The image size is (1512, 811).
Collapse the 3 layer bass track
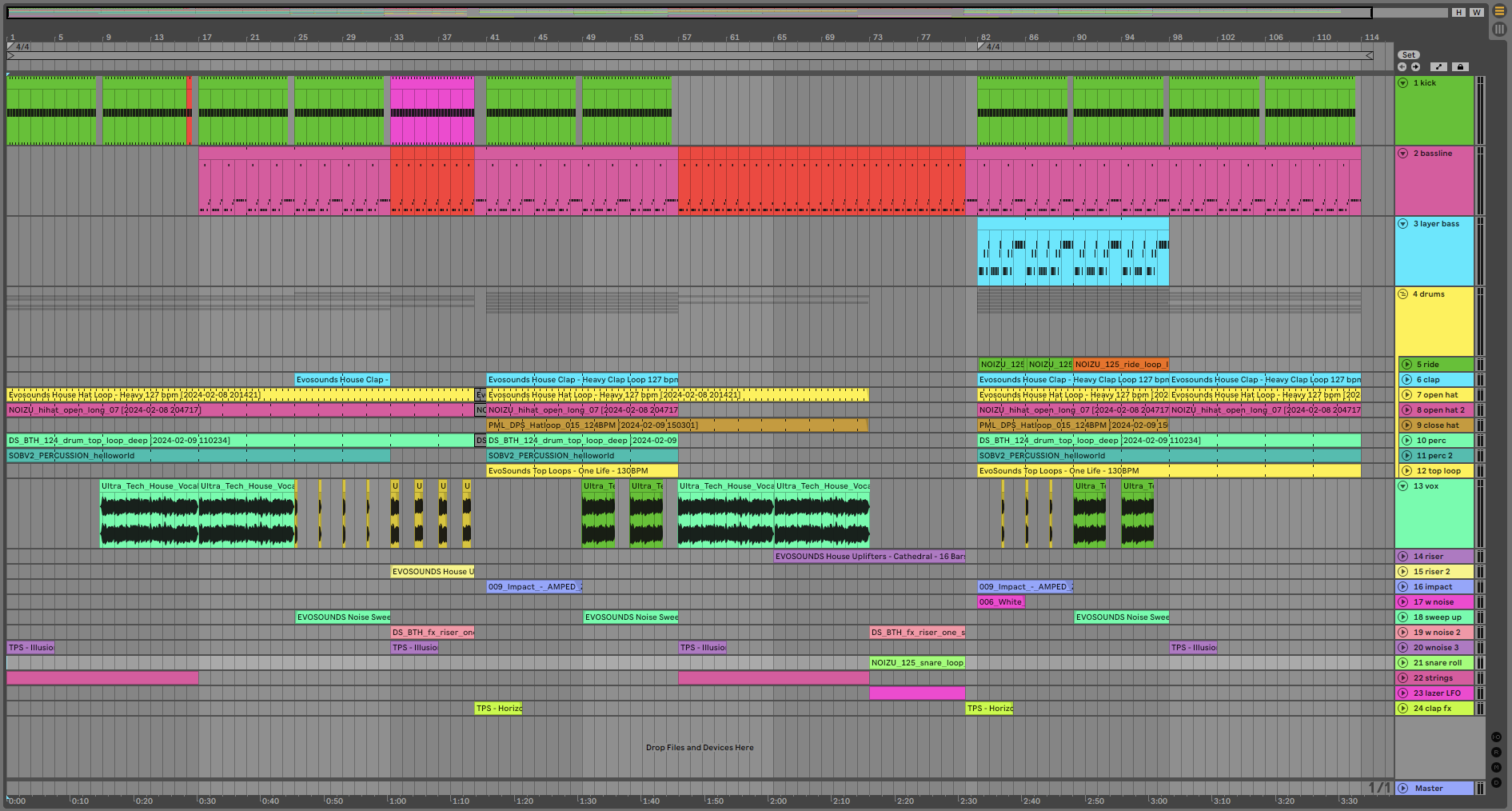click(x=1403, y=224)
